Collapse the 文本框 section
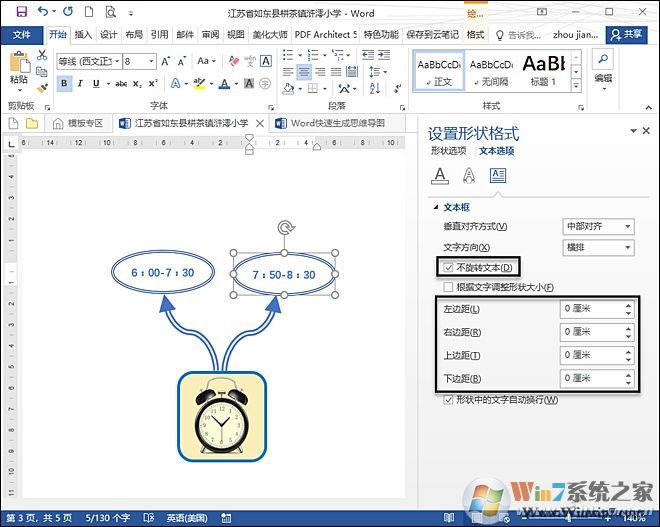 coord(436,208)
